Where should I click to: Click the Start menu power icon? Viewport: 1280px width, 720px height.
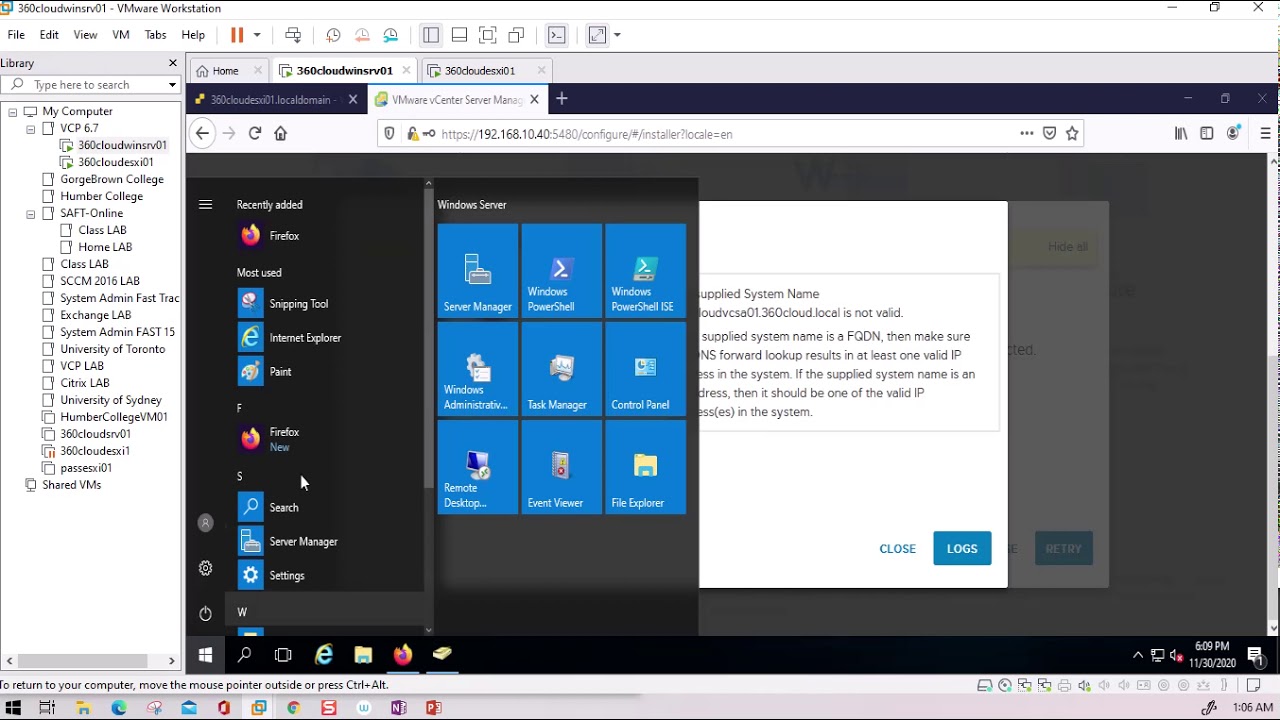(x=205, y=614)
